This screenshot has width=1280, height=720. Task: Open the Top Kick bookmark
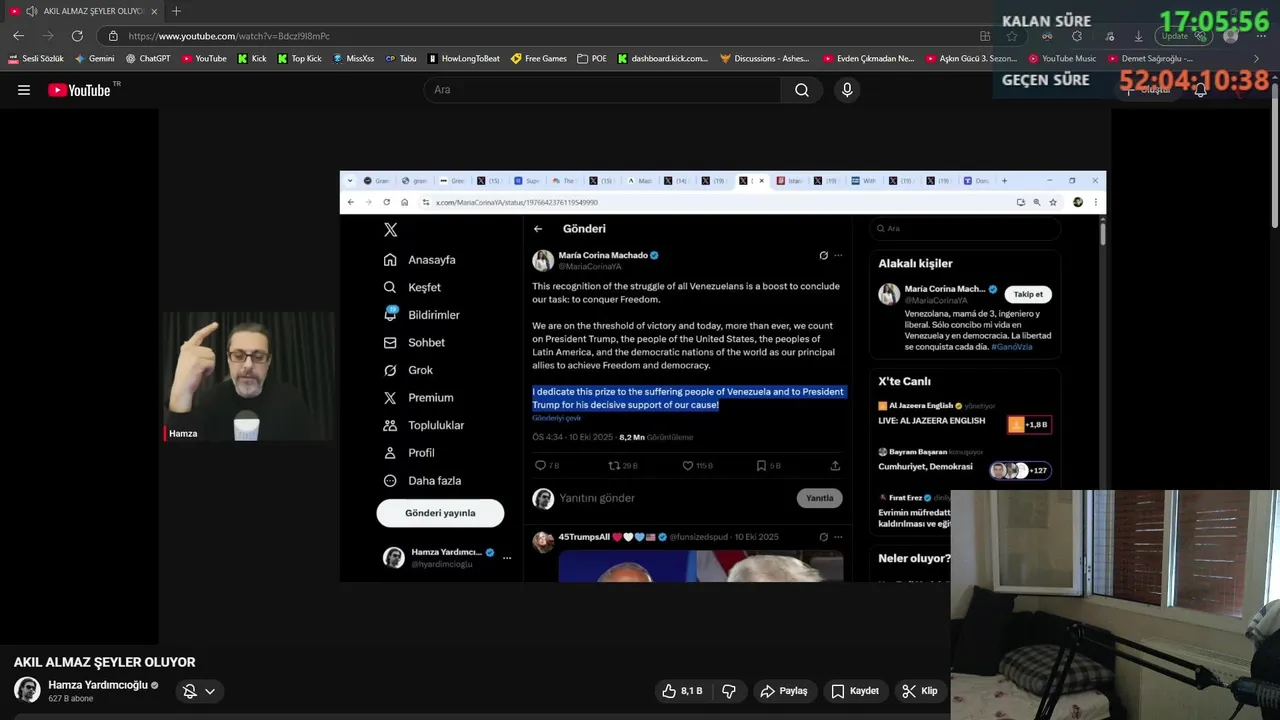click(299, 59)
